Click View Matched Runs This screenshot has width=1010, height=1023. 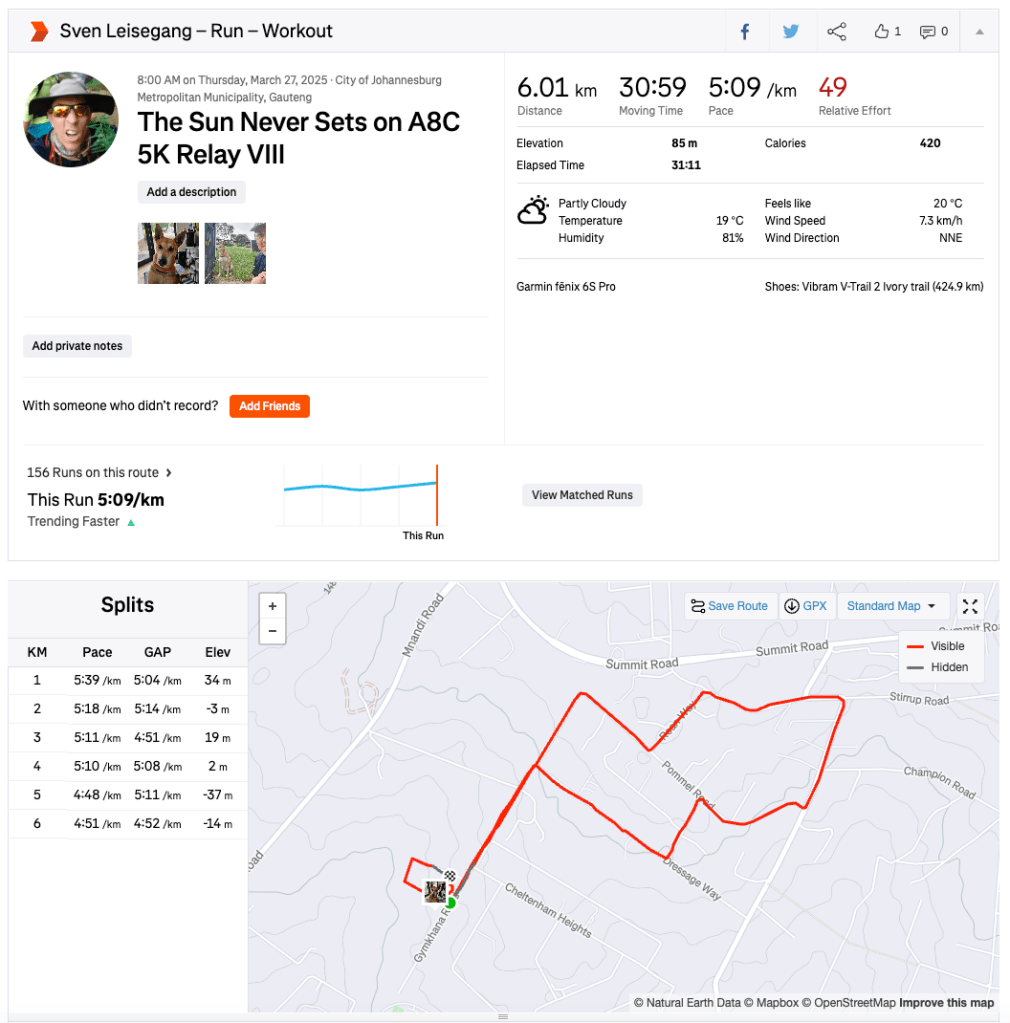582,495
